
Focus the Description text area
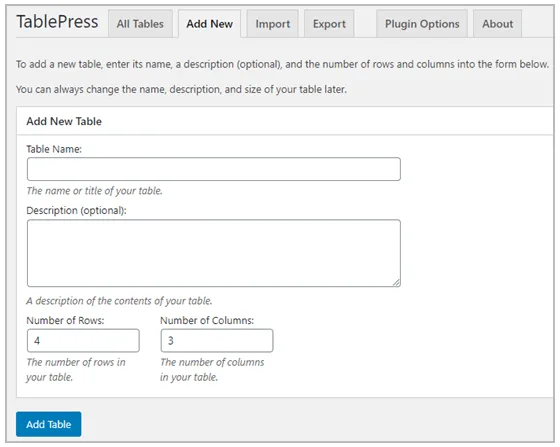point(214,253)
